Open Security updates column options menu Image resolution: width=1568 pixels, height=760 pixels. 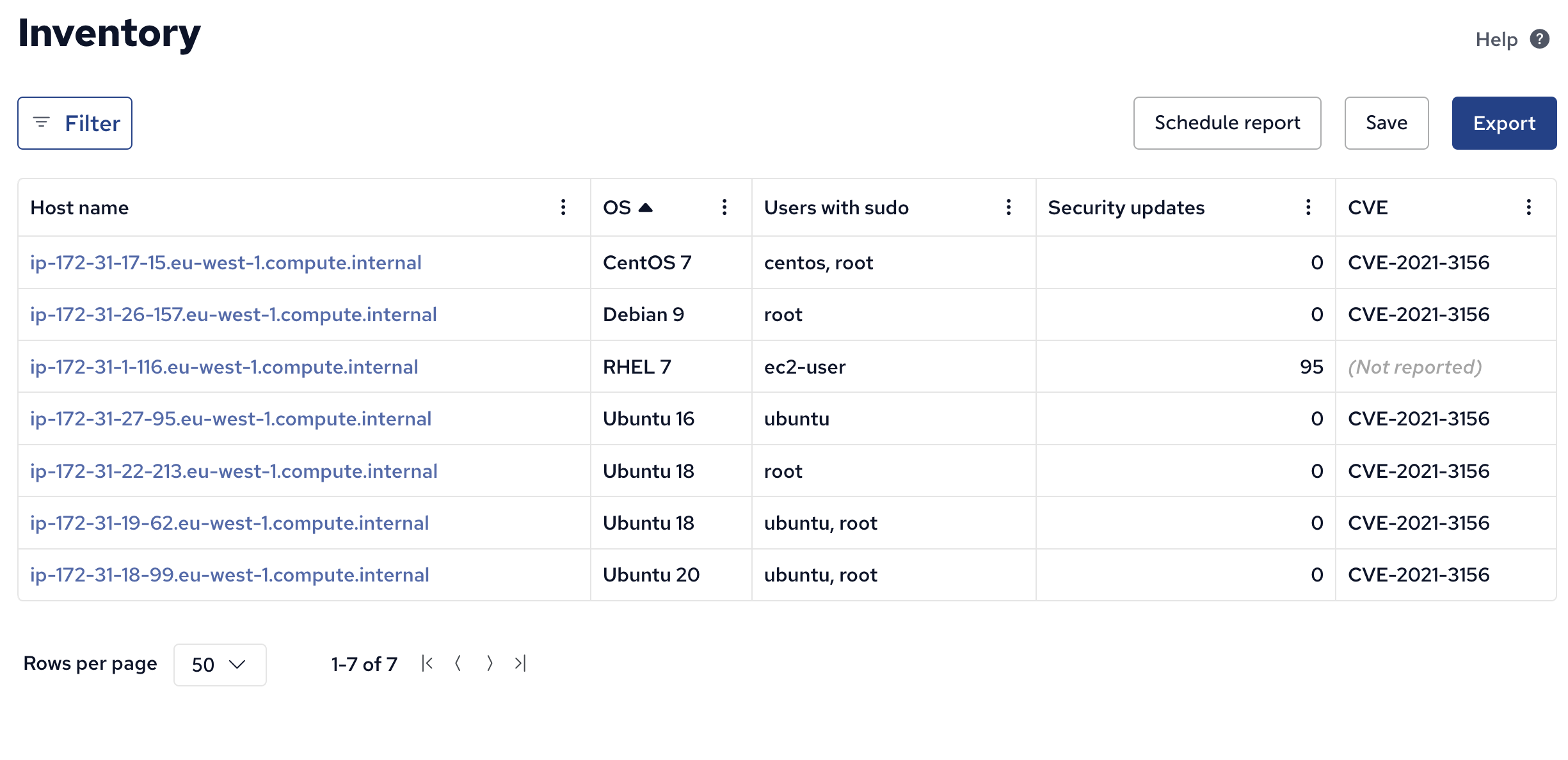1308,207
